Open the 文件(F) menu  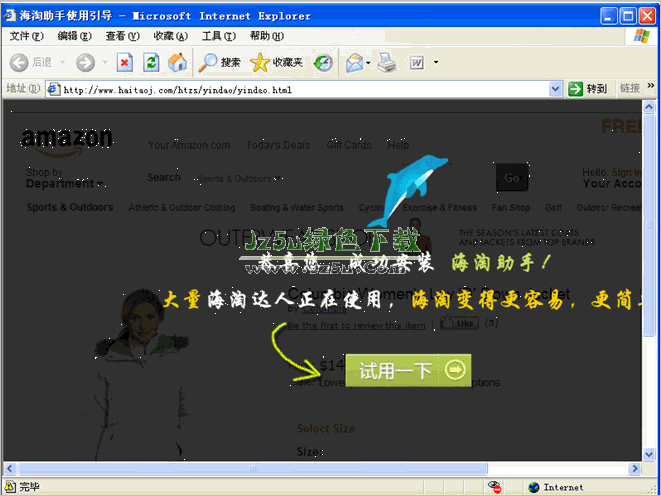[x=26, y=36]
